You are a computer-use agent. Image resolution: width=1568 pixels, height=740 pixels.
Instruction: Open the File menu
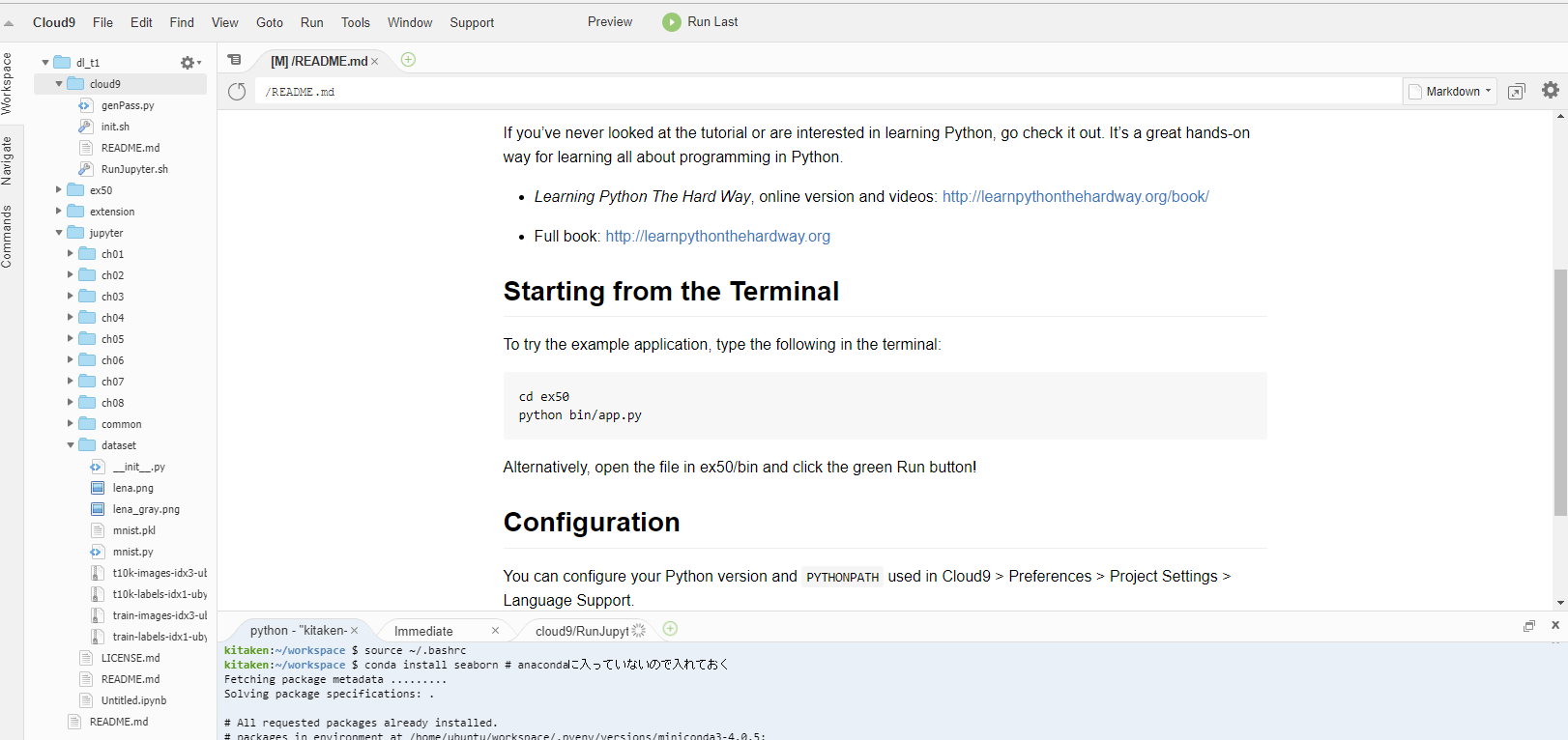[102, 22]
